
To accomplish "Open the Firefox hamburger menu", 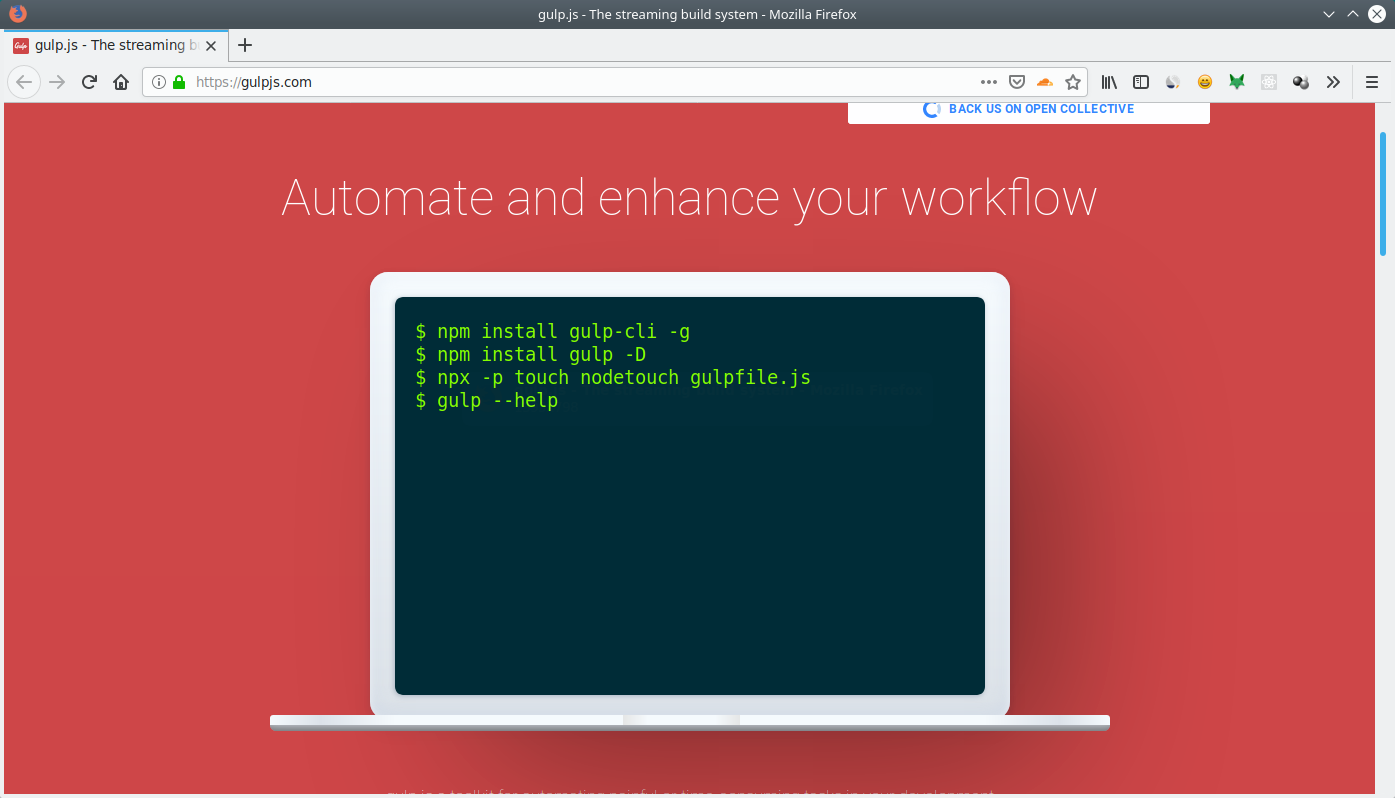I will 1372,82.
